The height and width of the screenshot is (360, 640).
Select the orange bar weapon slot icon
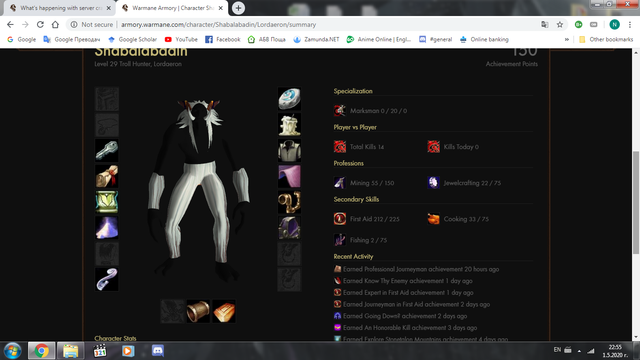[x=224, y=311]
